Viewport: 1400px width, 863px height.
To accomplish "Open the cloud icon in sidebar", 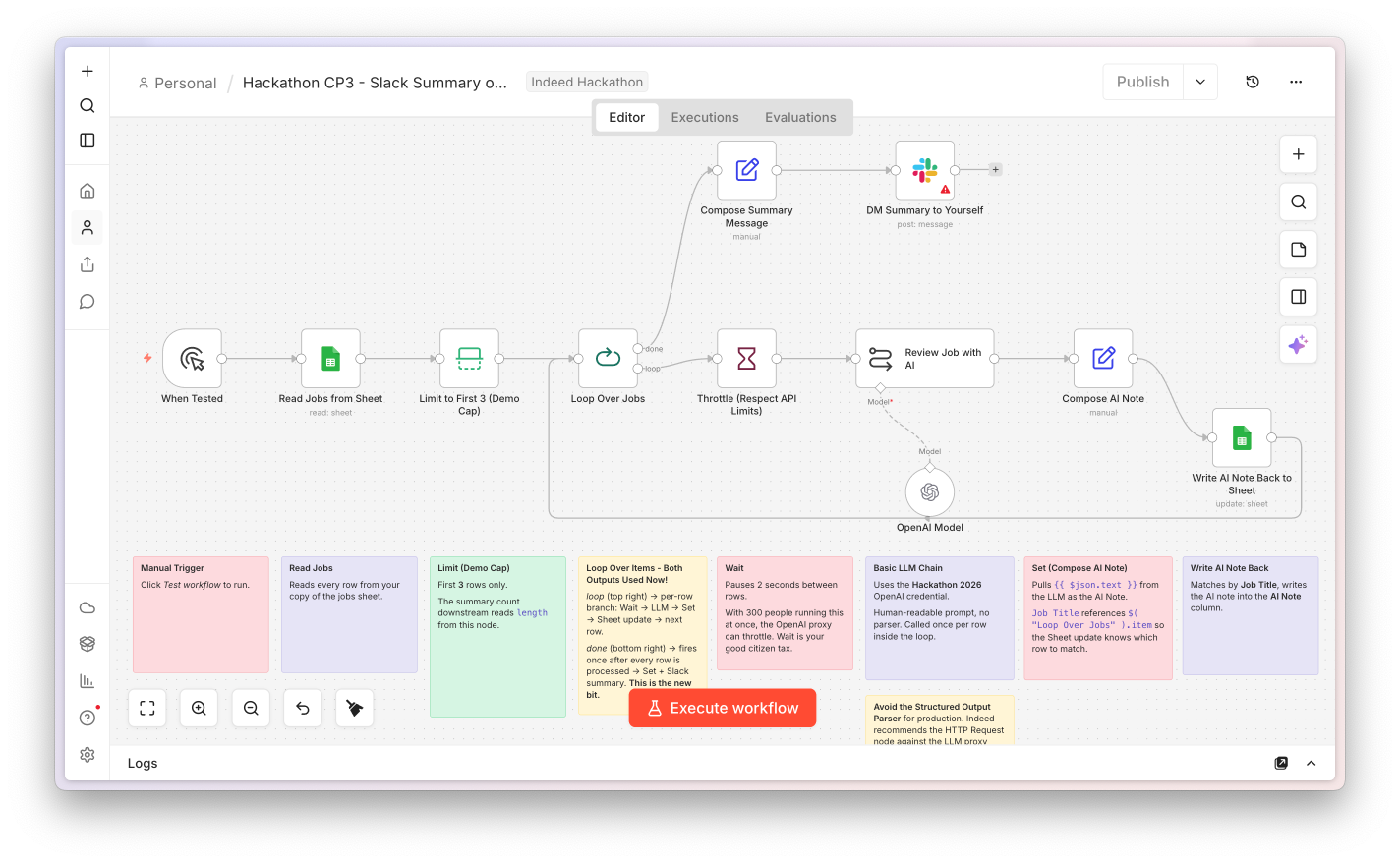I will tap(87, 607).
